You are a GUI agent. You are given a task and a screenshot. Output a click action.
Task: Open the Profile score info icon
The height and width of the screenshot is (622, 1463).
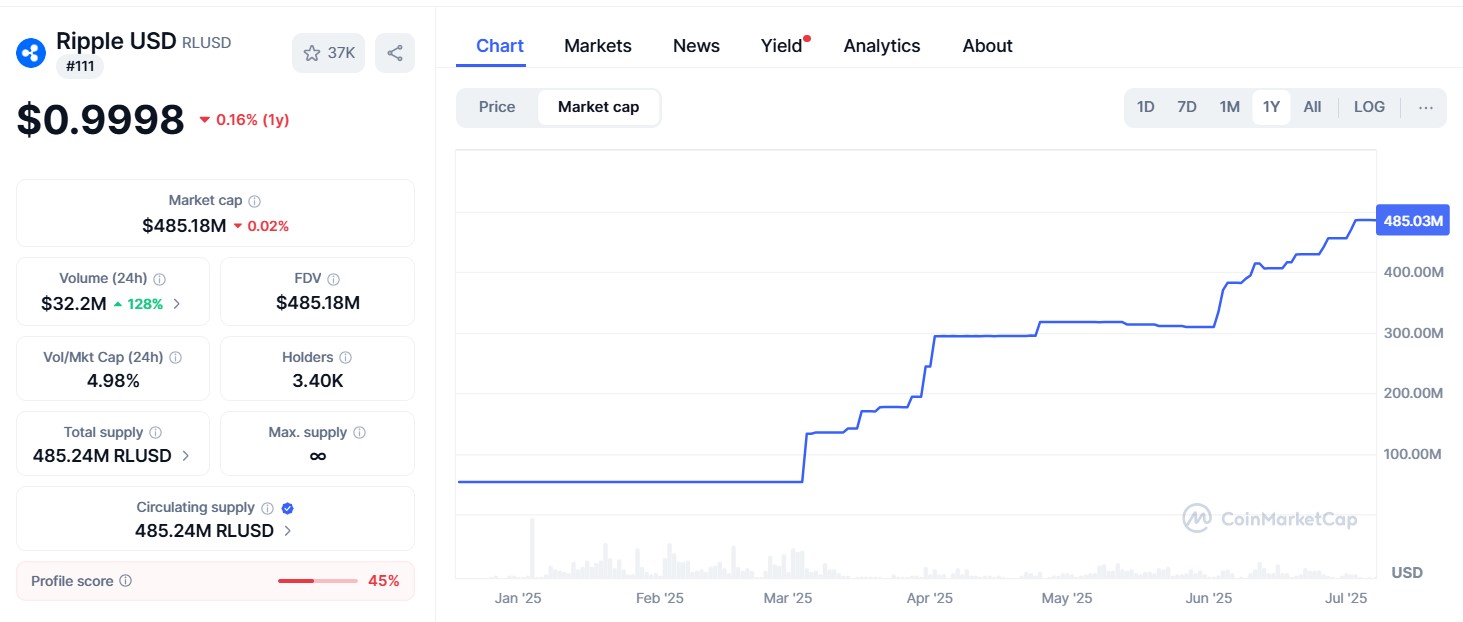click(125, 581)
